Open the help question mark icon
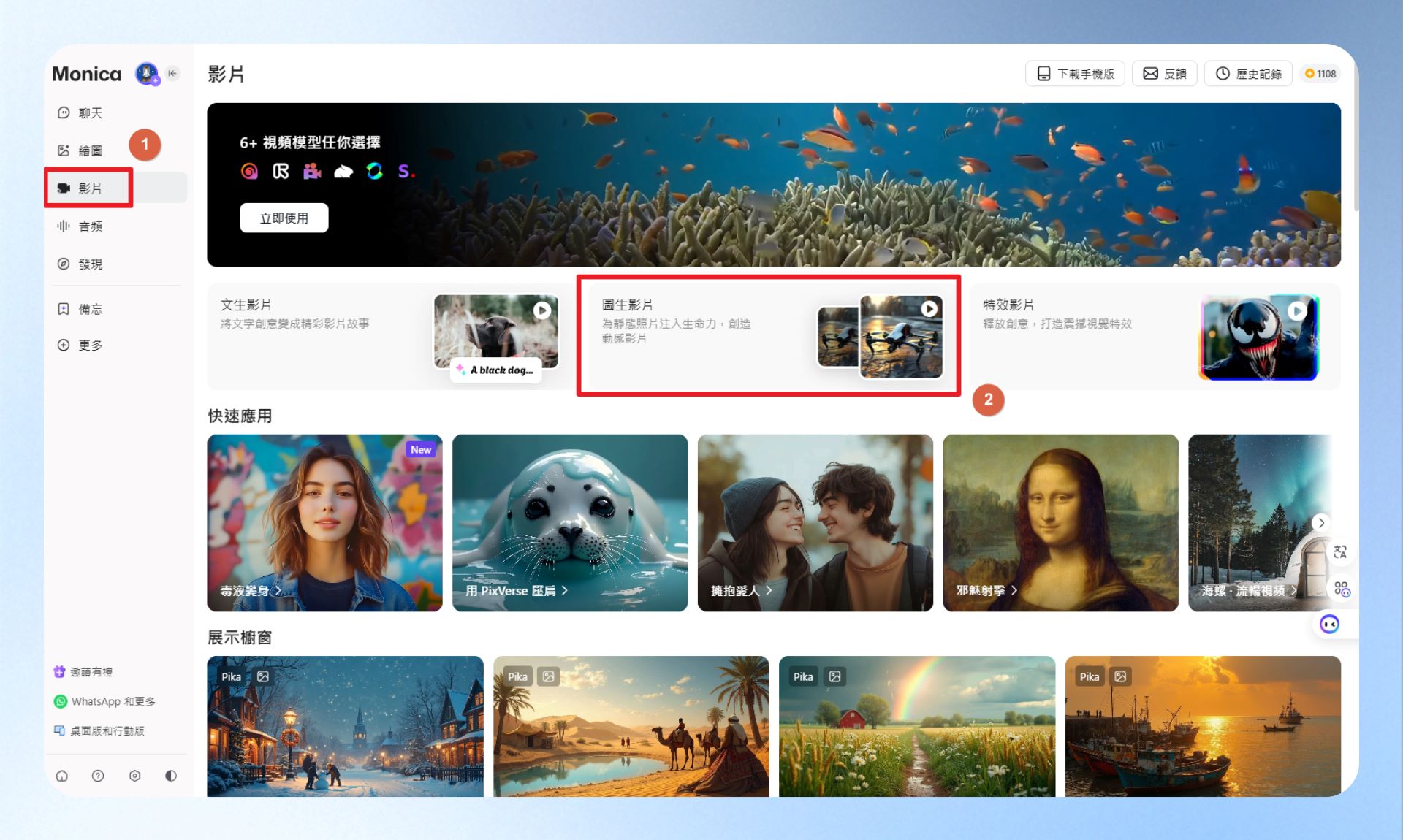This screenshot has width=1403, height=840. (98, 776)
